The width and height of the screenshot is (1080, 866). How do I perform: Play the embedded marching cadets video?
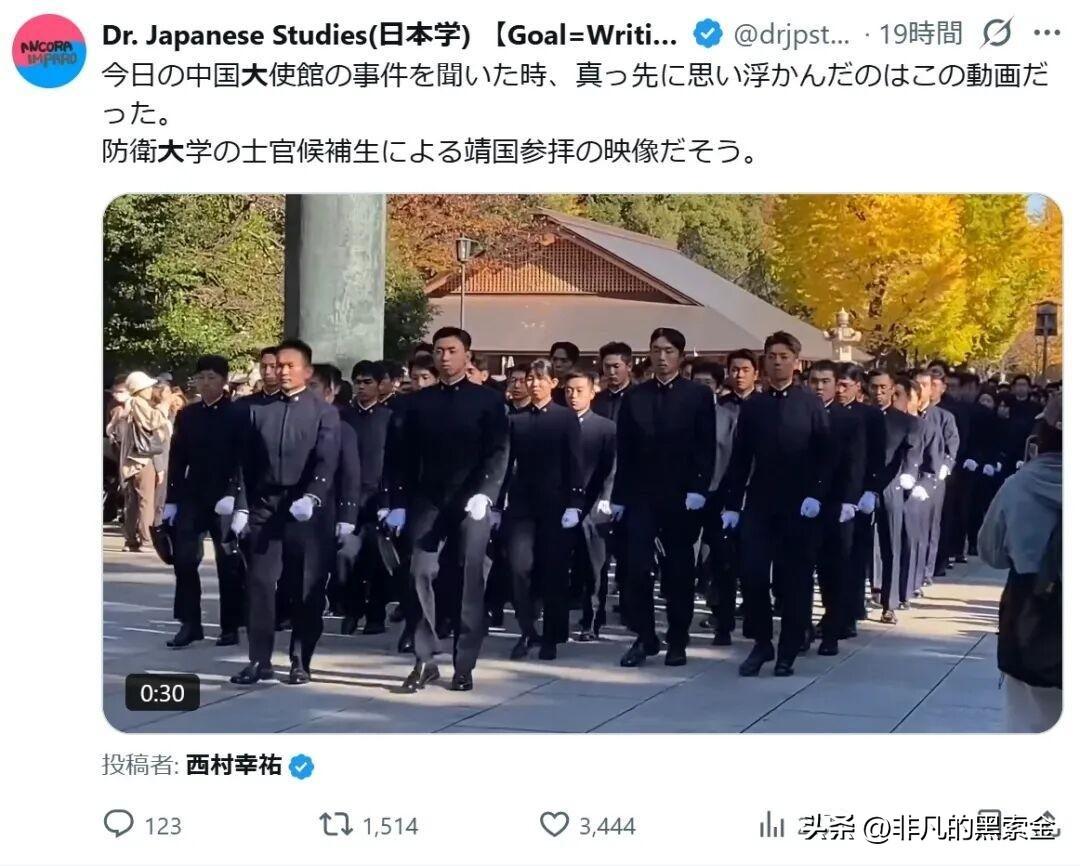582,463
